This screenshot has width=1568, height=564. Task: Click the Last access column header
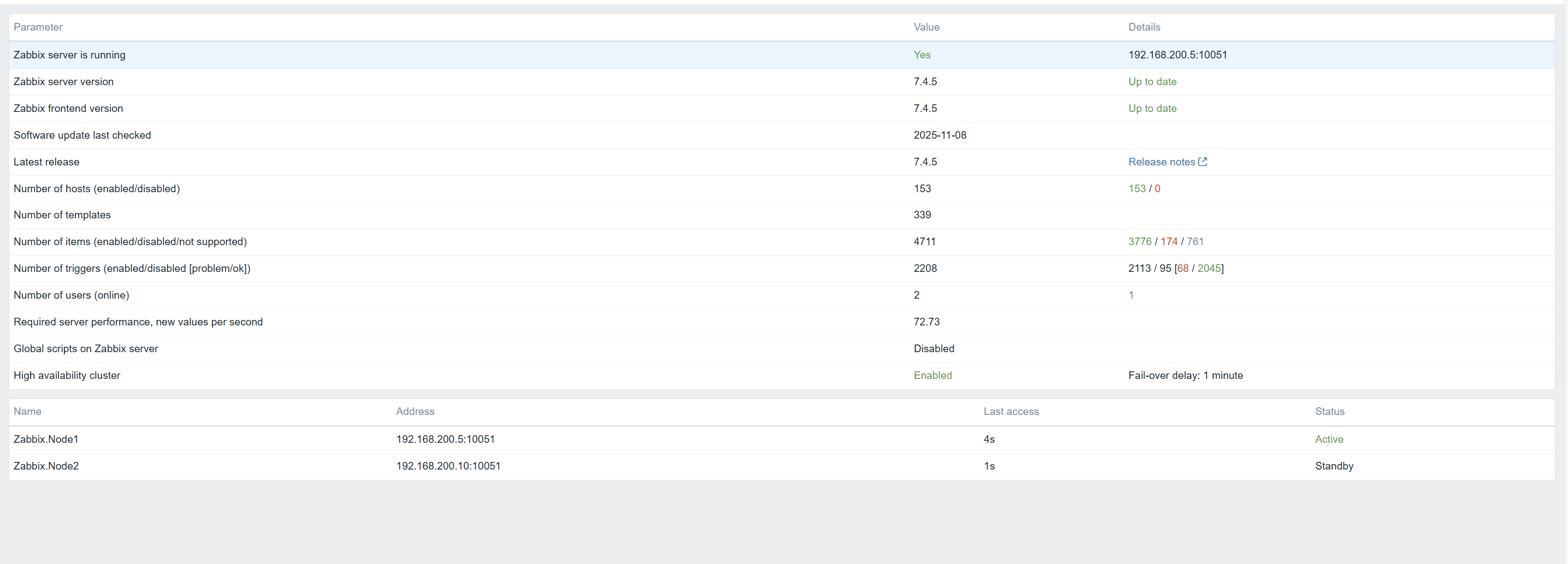click(1011, 411)
